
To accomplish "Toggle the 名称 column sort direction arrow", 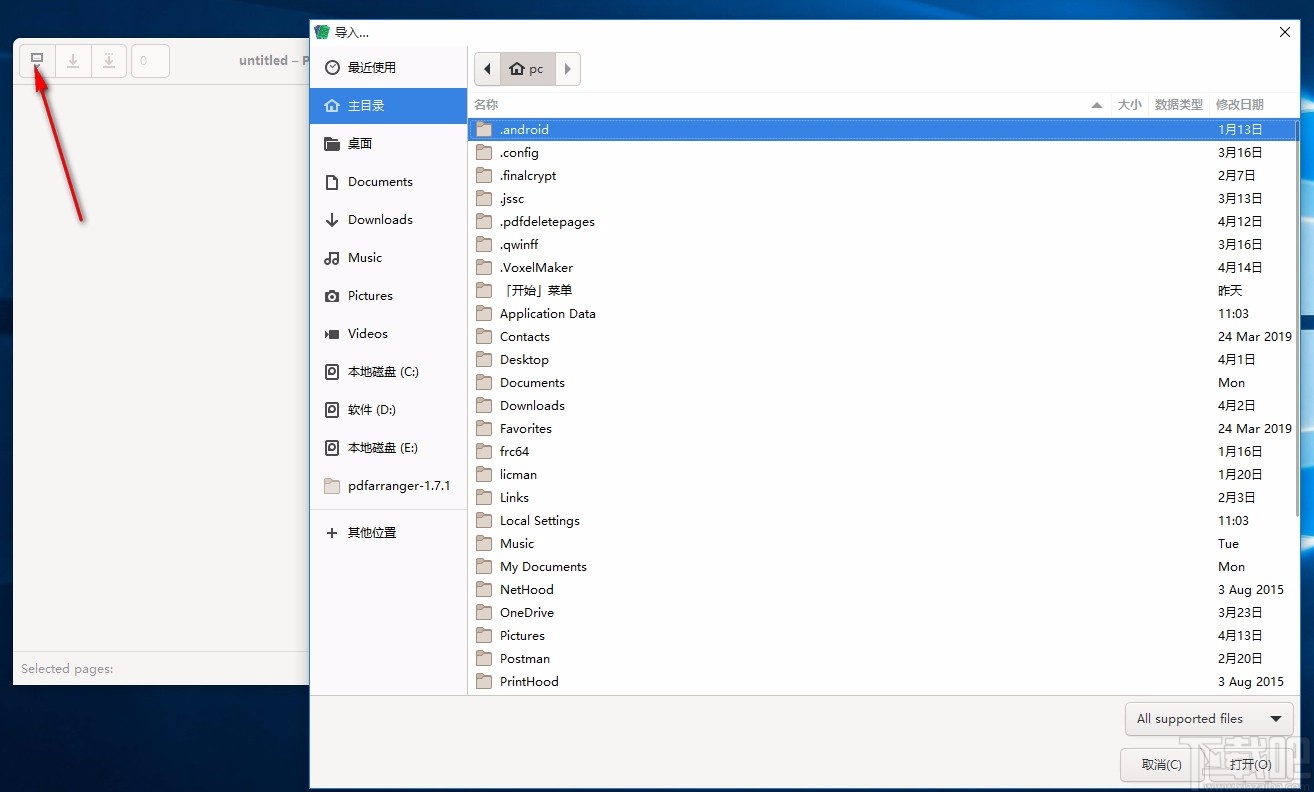I will pyautogui.click(x=1096, y=104).
